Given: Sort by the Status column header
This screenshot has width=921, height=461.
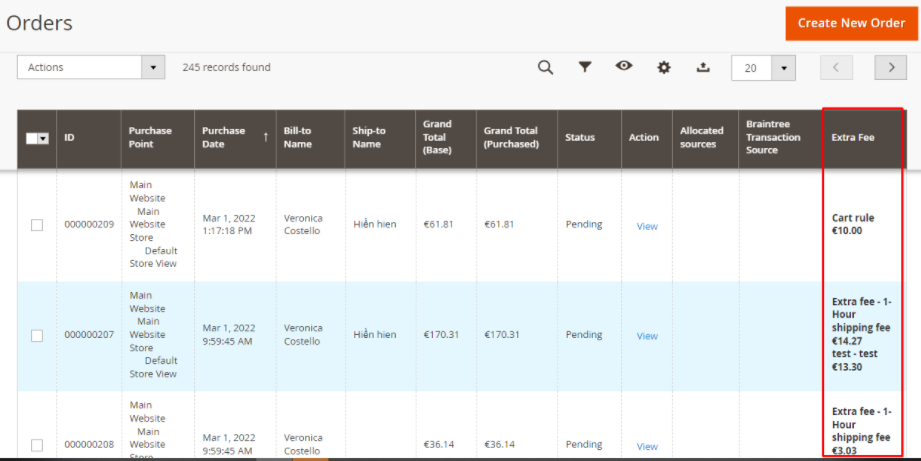Looking at the screenshot, I should tap(580, 138).
